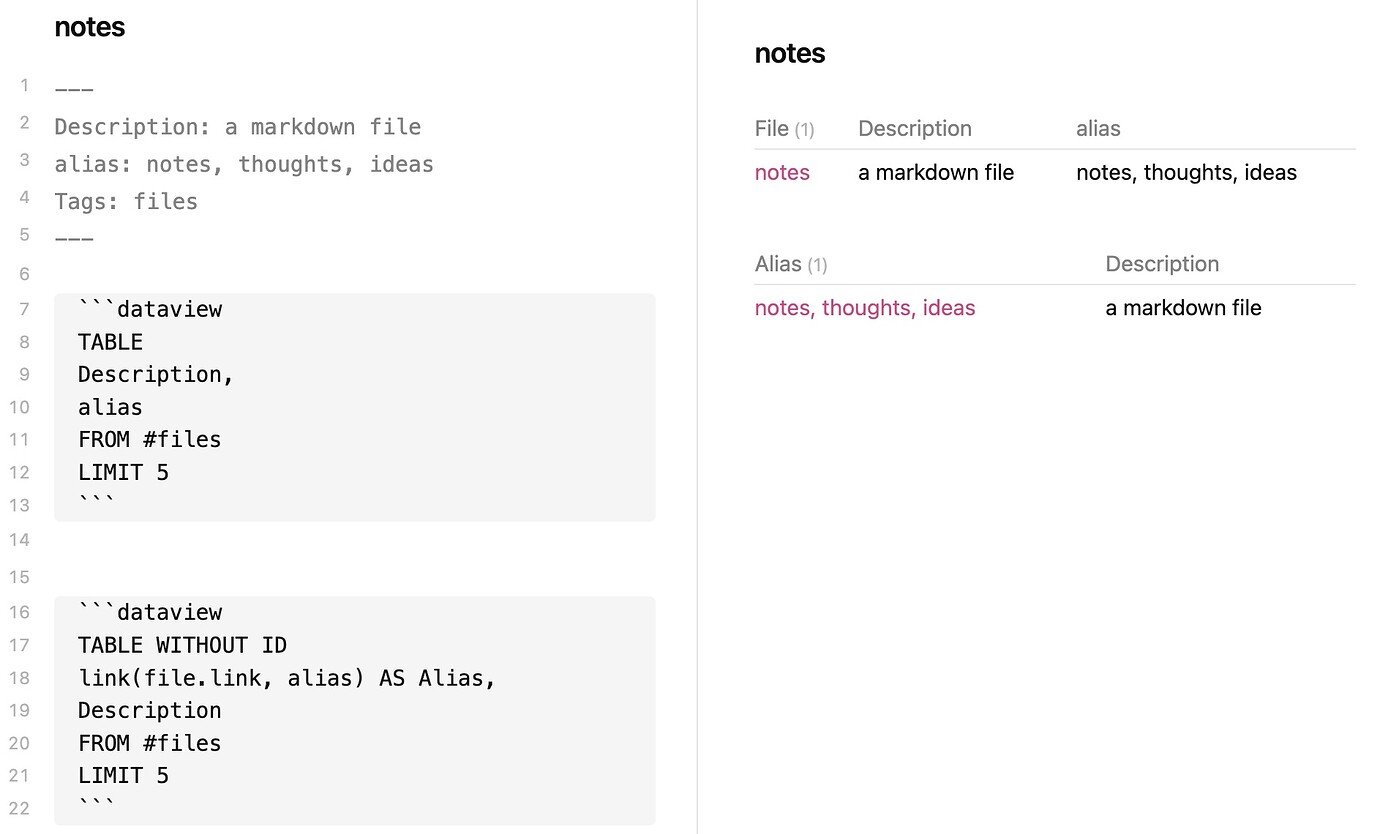
Task: Click the "Description" header of the first table
Action: (x=914, y=128)
